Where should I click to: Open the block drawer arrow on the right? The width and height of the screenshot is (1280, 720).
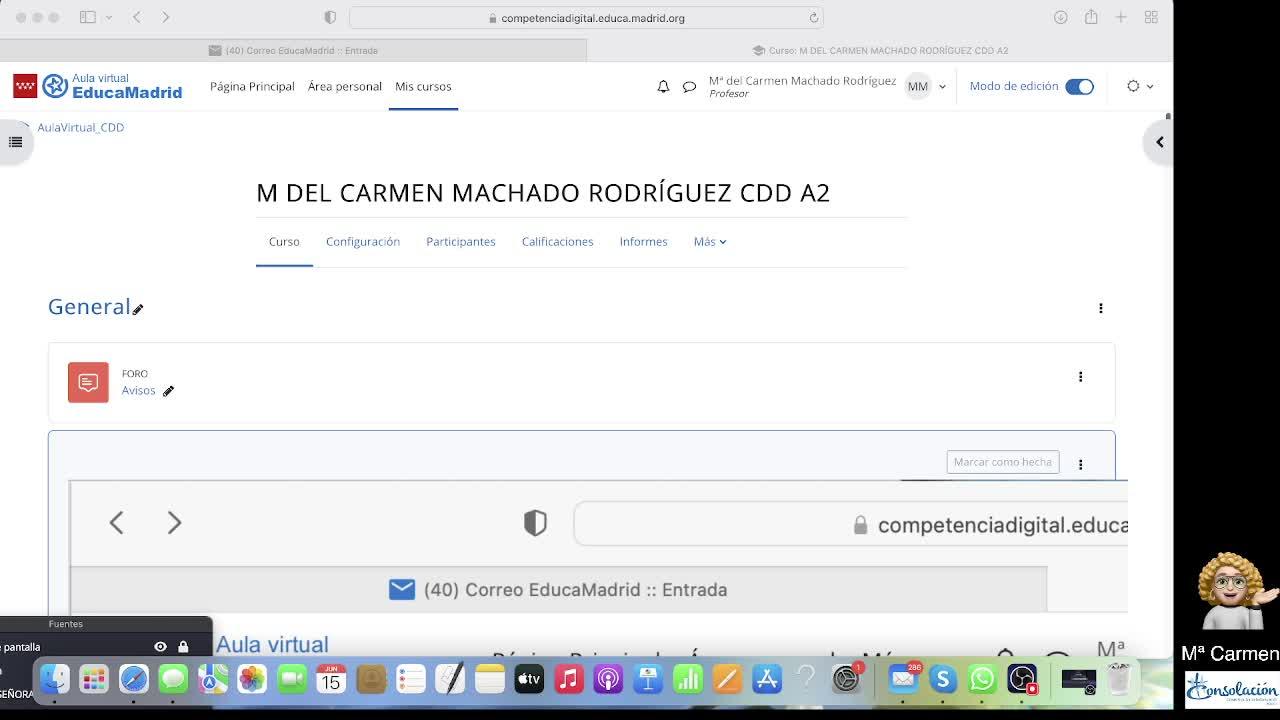(x=1159, y=142)
